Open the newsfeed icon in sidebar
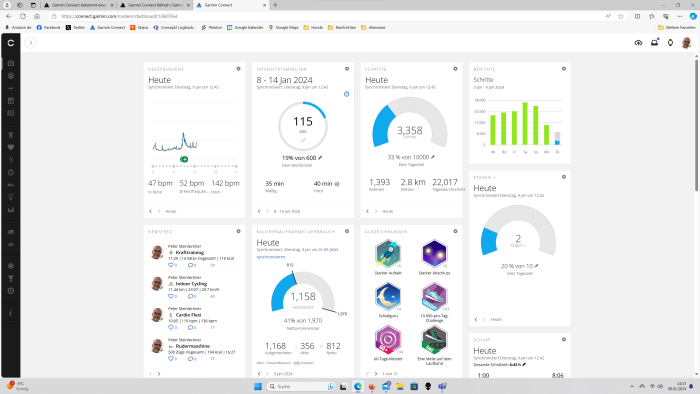The image size is (700, 394). point(11,113)
